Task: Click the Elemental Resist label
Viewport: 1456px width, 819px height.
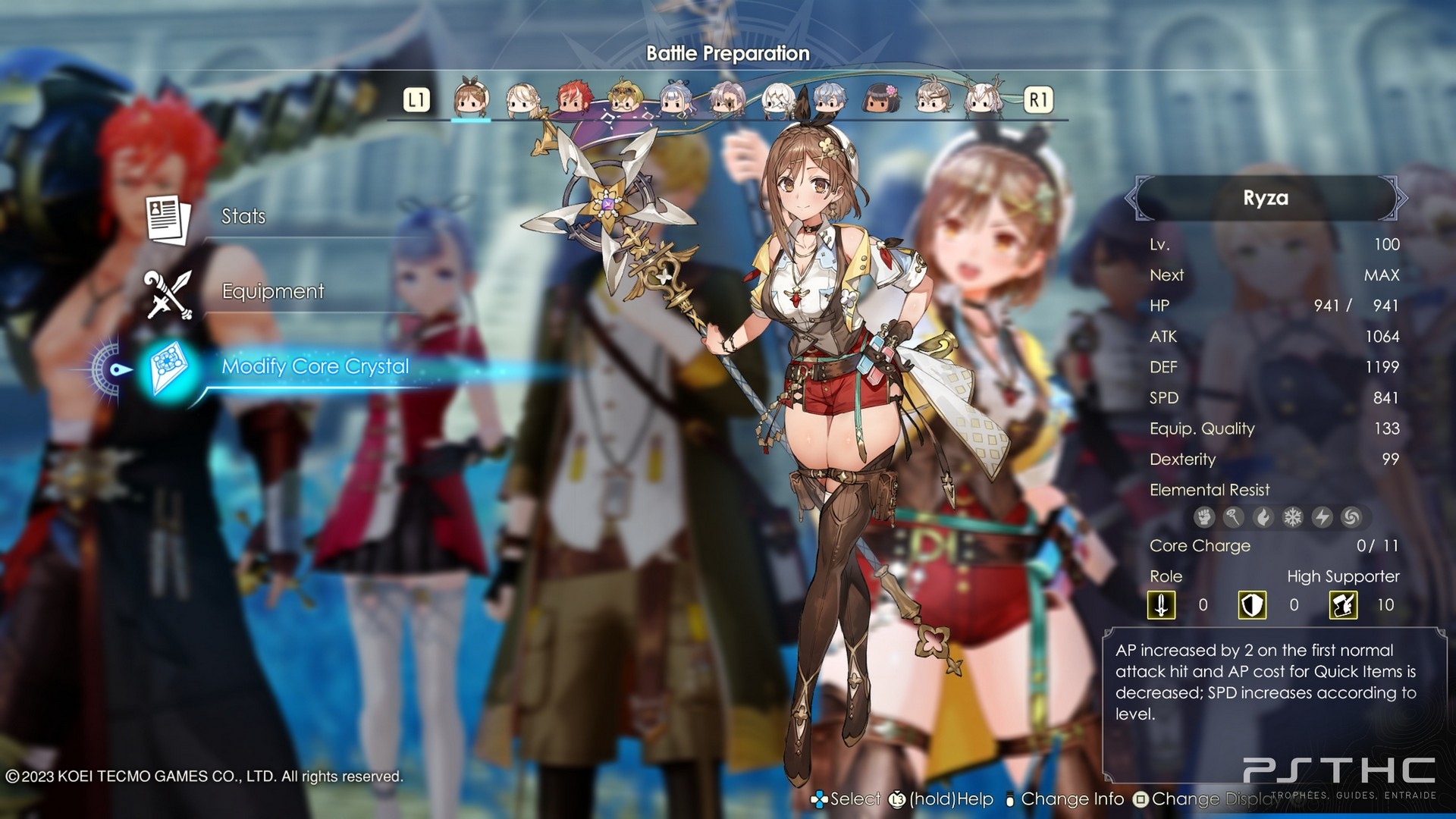Action: pos(1210,490)
